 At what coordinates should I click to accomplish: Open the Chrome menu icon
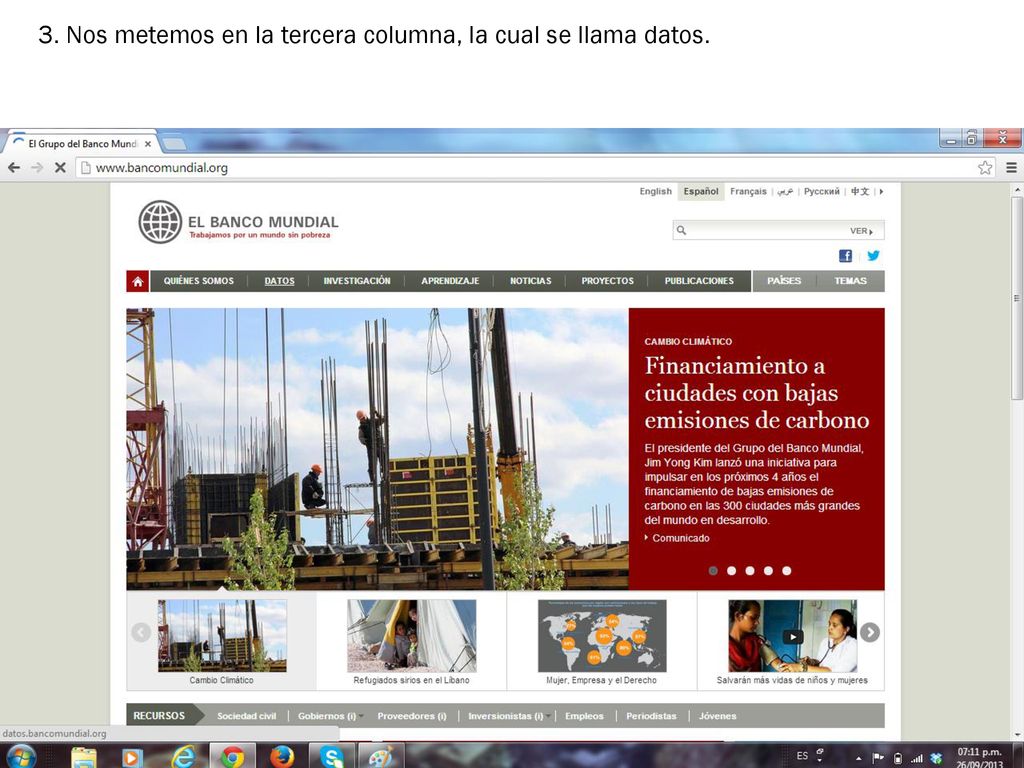point(1011,168)
